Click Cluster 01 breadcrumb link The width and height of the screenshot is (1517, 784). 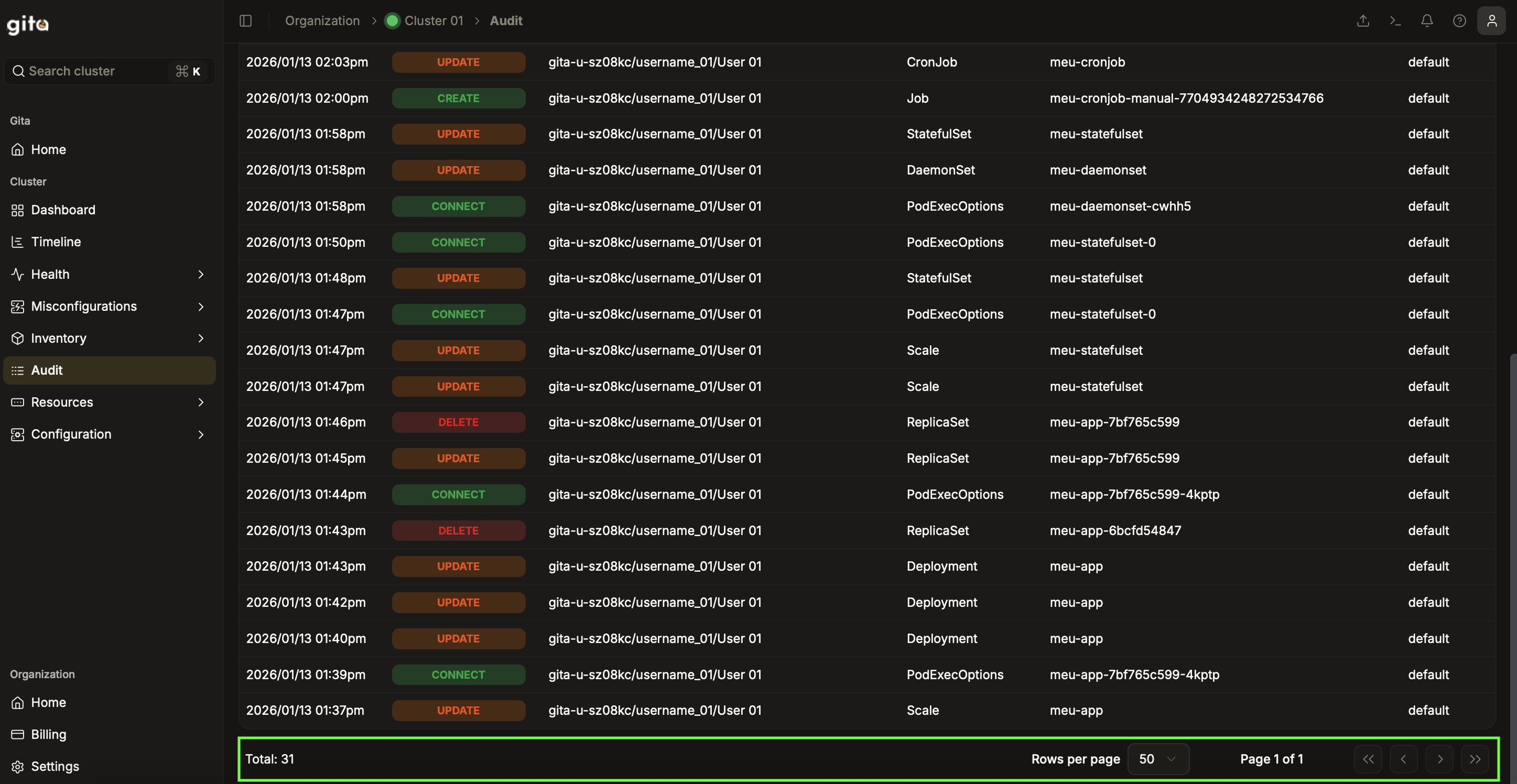coord(434,20)
